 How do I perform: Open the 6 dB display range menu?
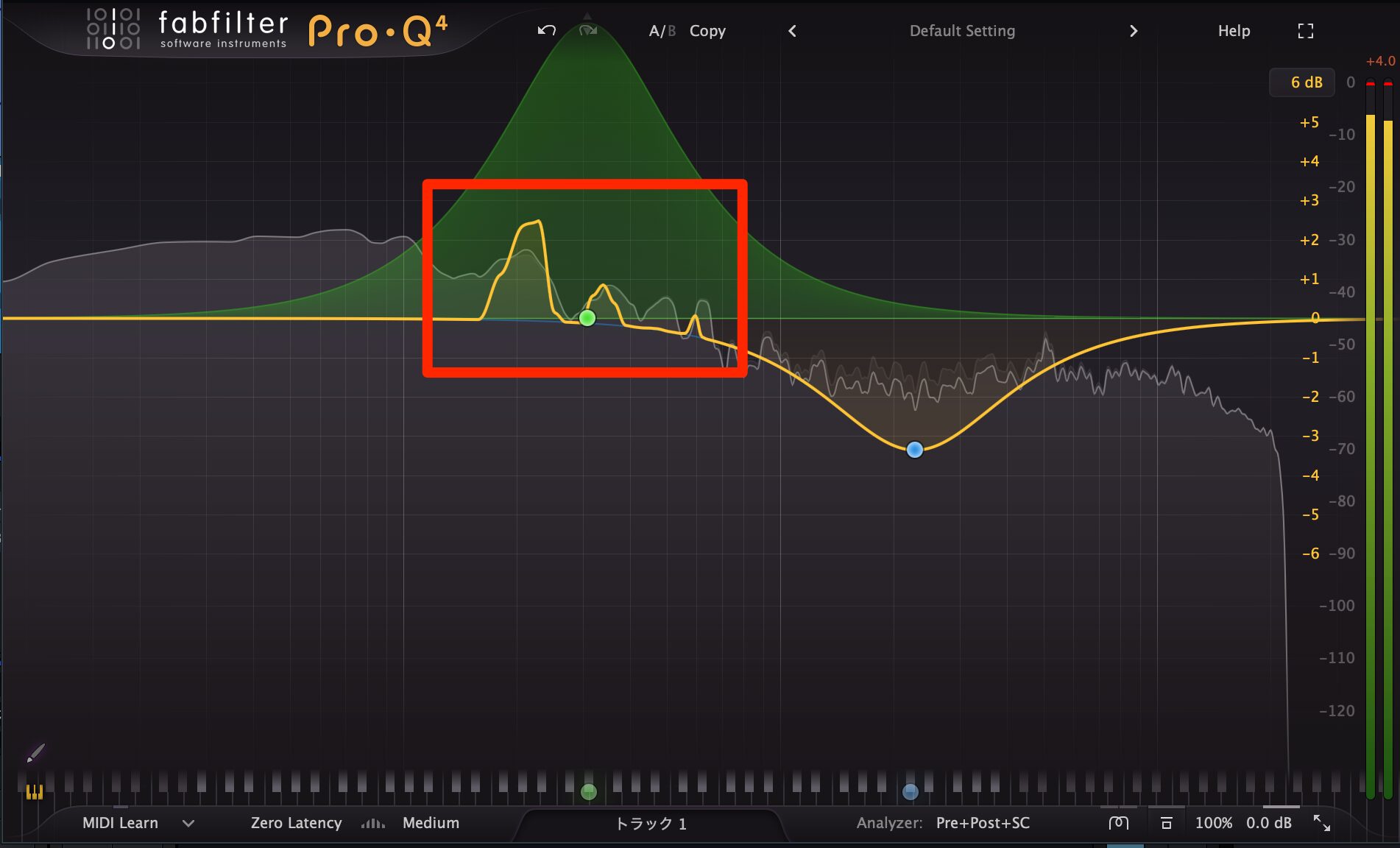[x=1302, y=82]
